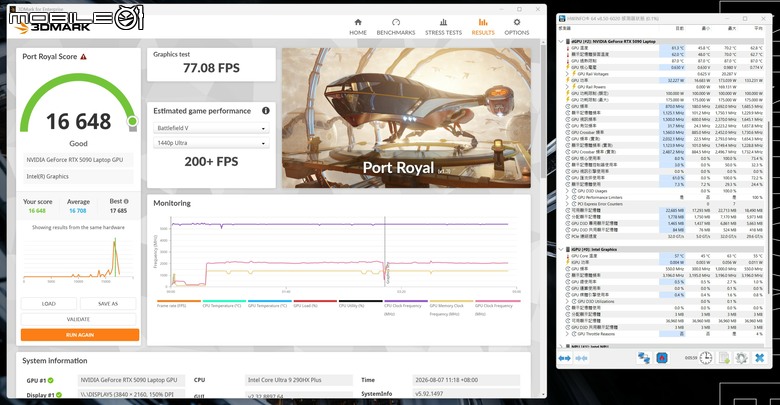Open the HOME tab in 3DMark

pyautogui.click(x=358, y=27)
